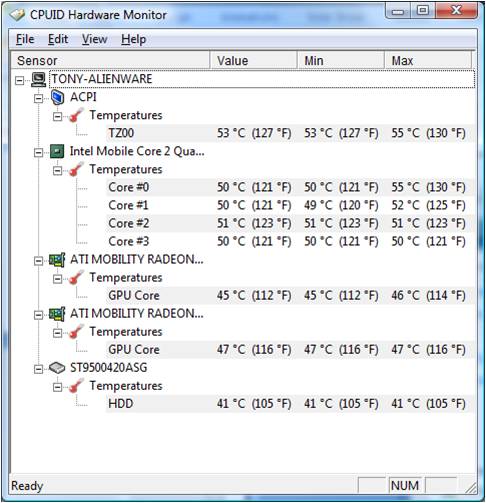Image resolution: width=486 pixels, height=503 pixels.
Task: Click the ST9500420ASG hard drive icon
Action: [x=57, y=368]
